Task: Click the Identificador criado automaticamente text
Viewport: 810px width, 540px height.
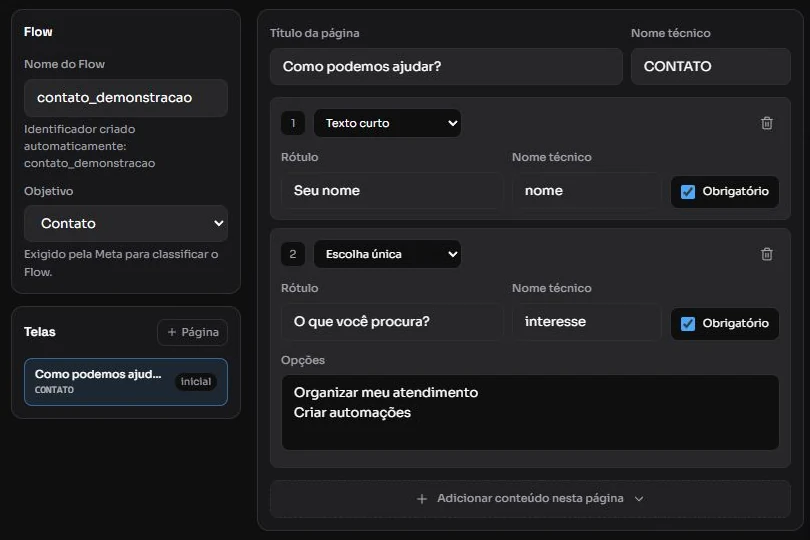Action: pos(89,146)
